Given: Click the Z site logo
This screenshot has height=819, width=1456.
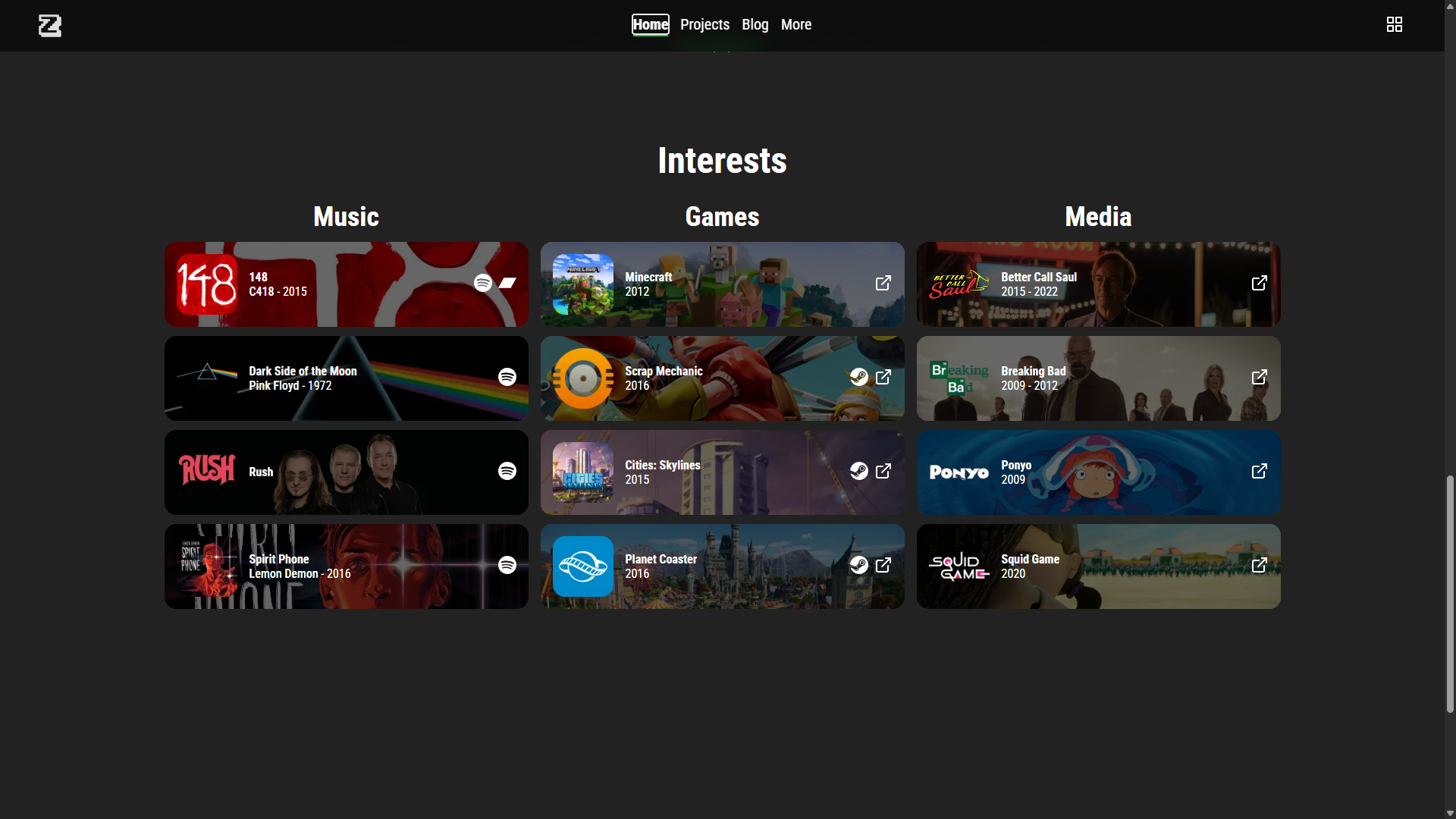Looking at the screenshot, I should click(x=50, y=26).
